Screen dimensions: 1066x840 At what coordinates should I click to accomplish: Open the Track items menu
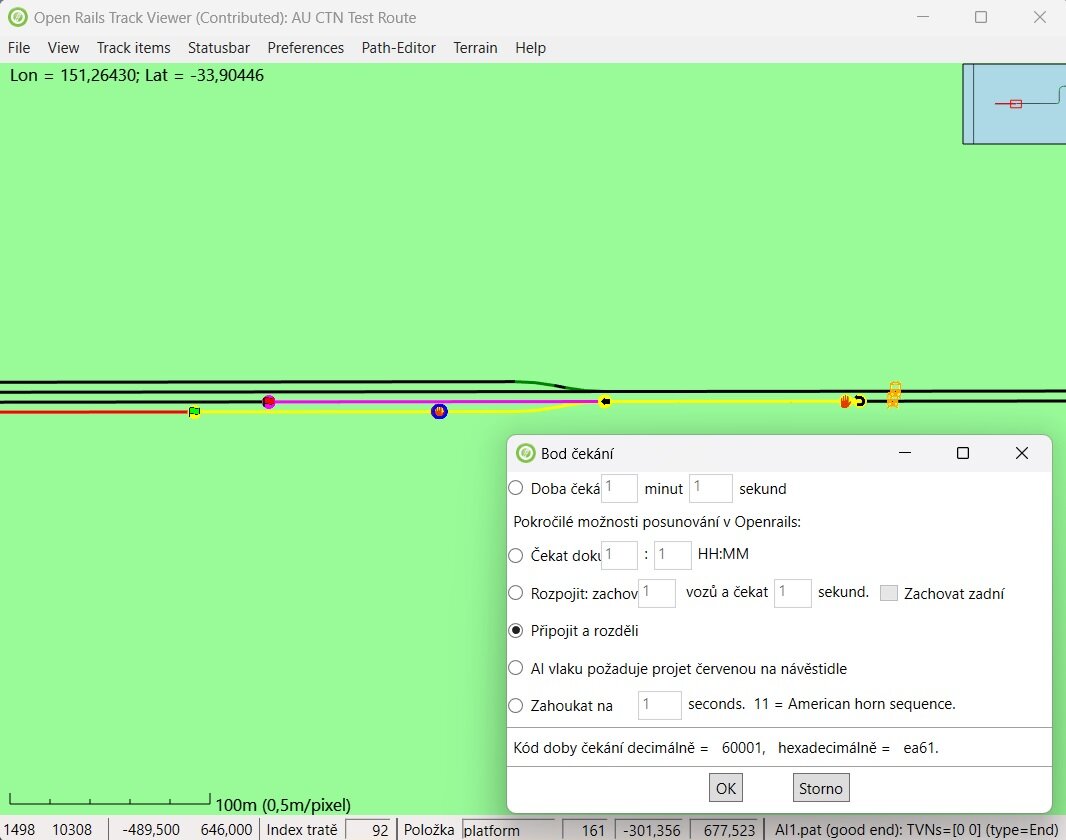[x=133, y=48]
